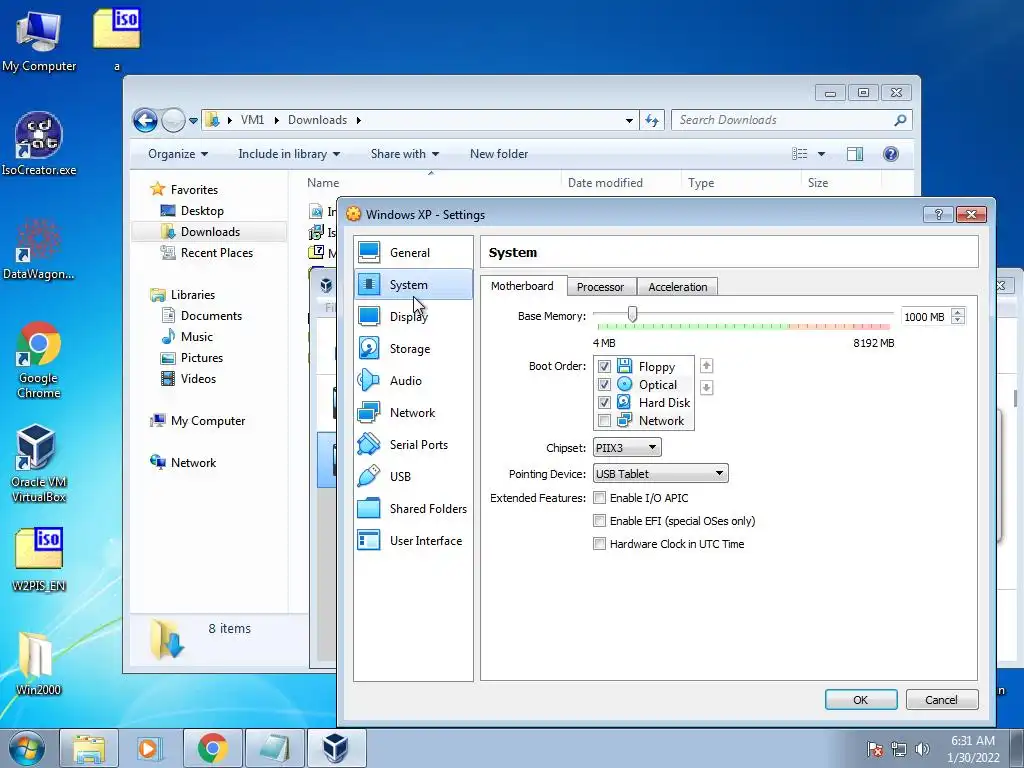Open Include in library dropdown
This screenshot has height=768, width=1024.
[x=289, y=154]
